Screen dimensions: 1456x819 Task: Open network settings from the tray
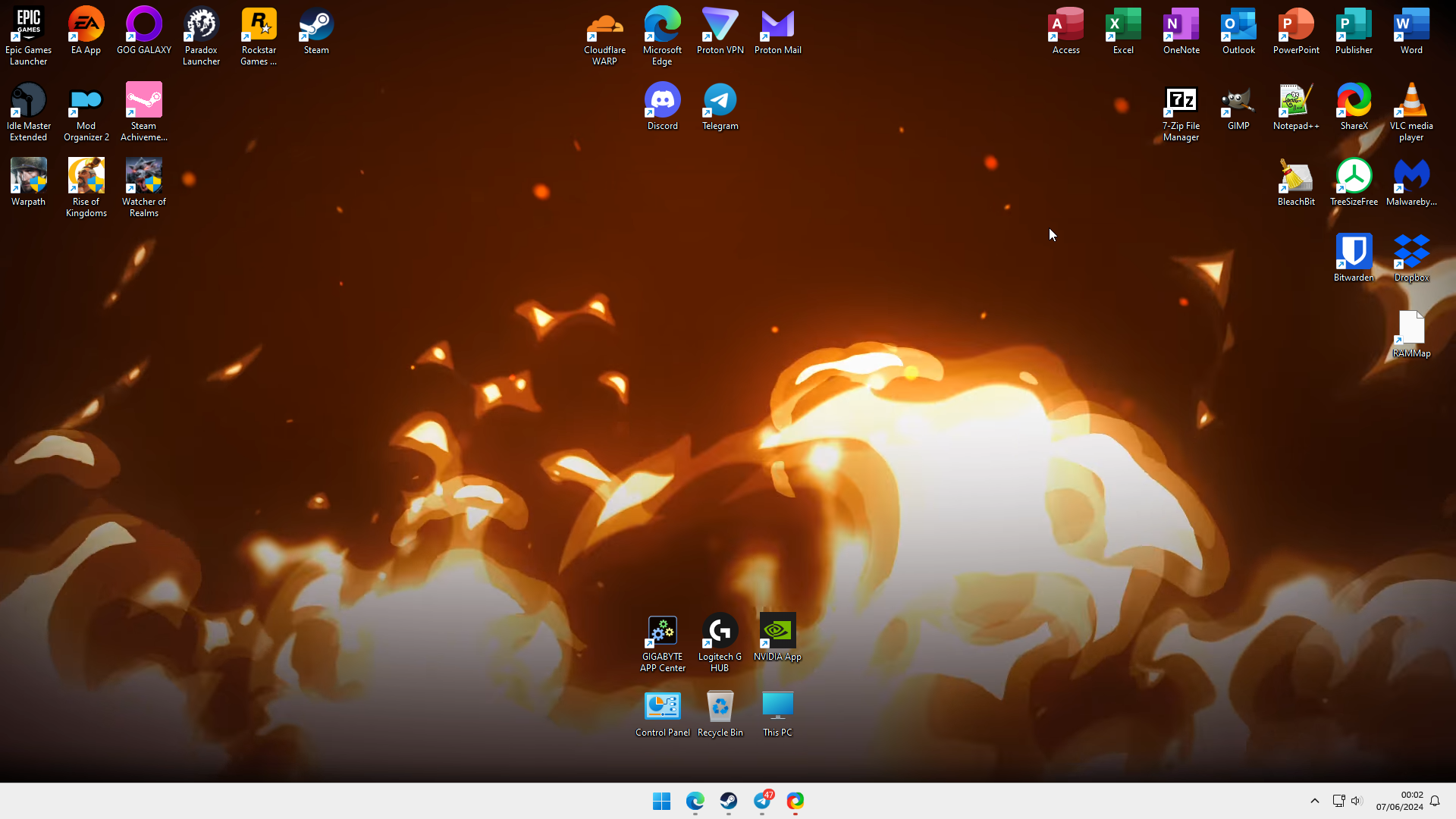(x=1338, y=801)
